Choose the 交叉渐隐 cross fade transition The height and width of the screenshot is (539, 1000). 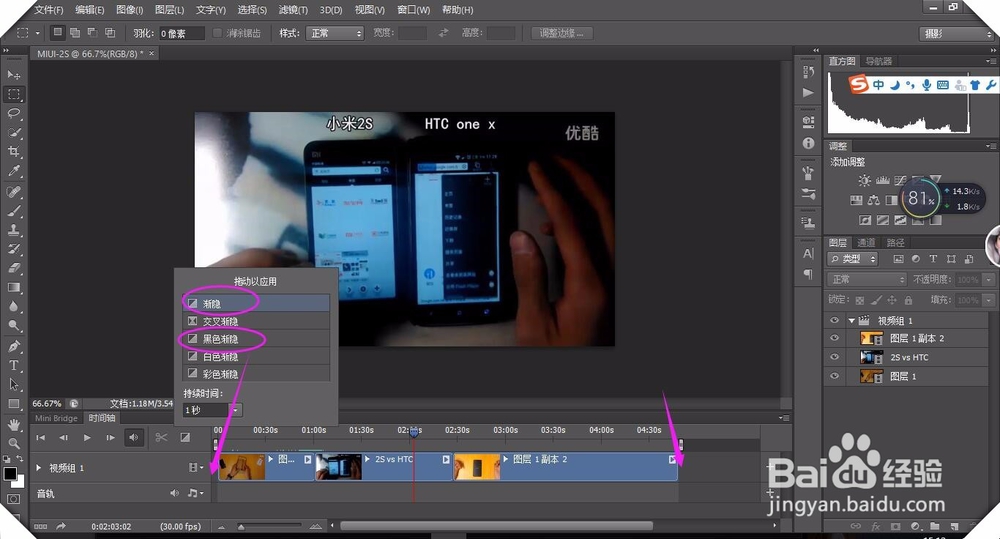coord(256,321)
